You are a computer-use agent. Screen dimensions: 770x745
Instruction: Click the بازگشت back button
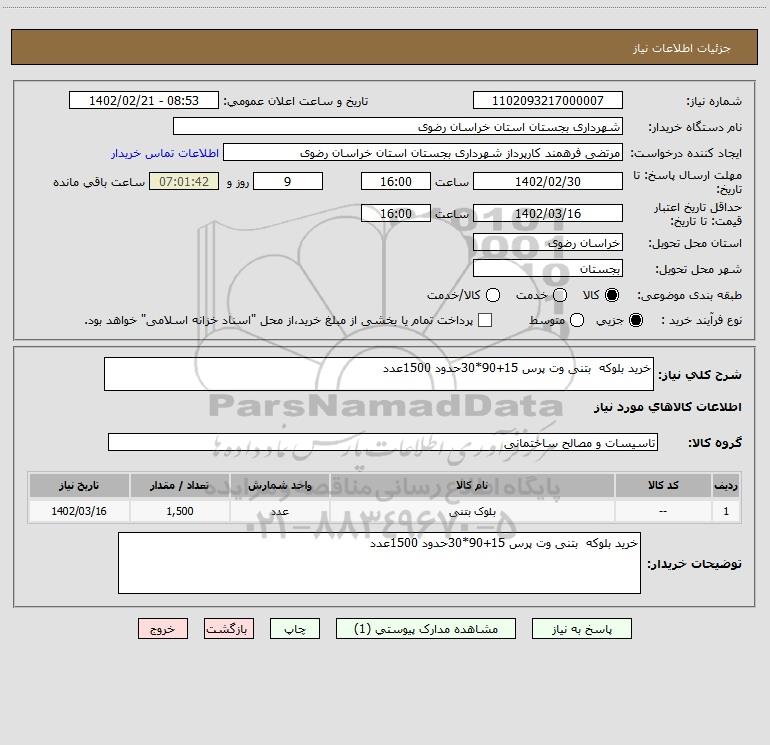229,629
